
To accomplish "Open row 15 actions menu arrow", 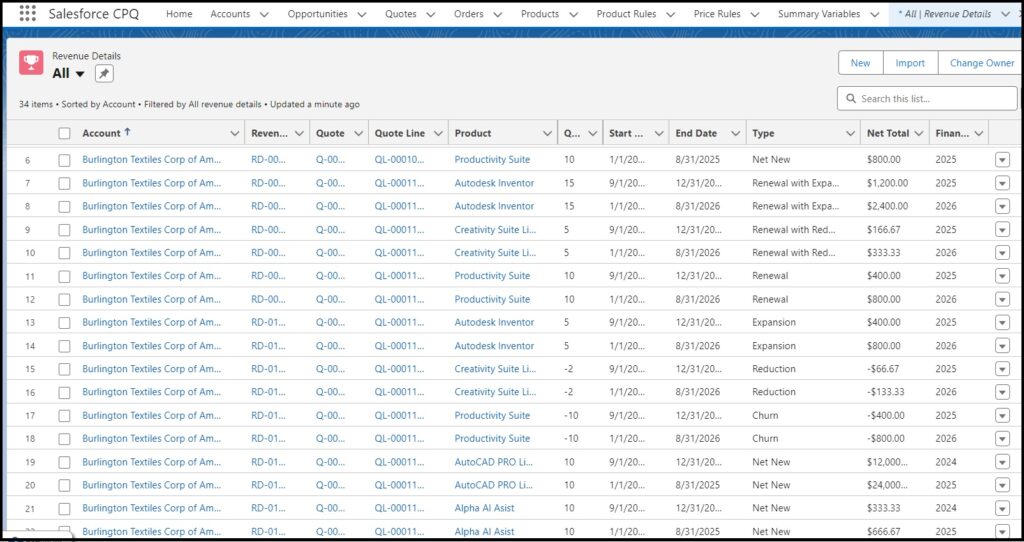I will 1002,369.
